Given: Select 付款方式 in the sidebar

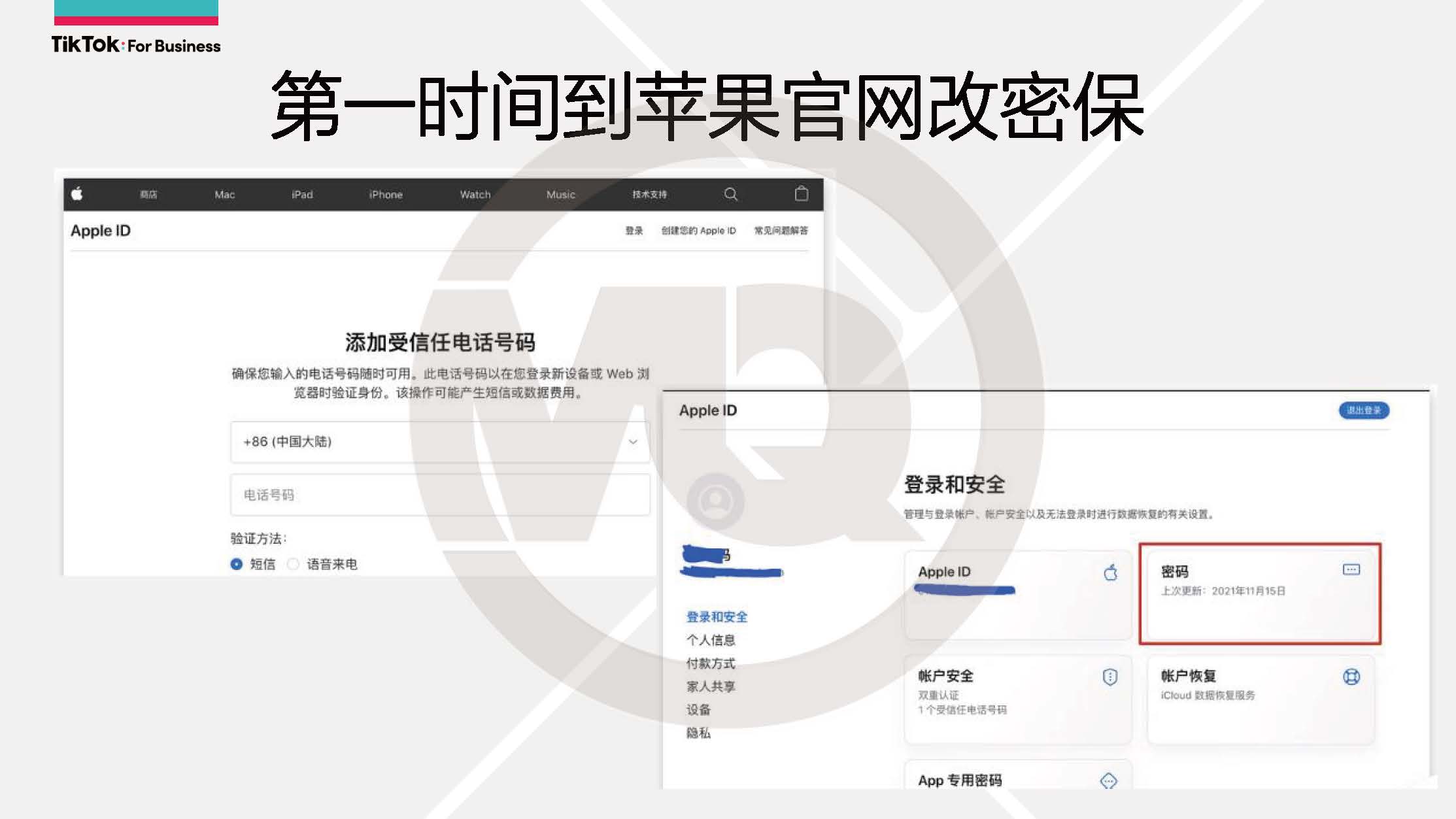Looking at the screenshot, I should (x=711, y=663).
